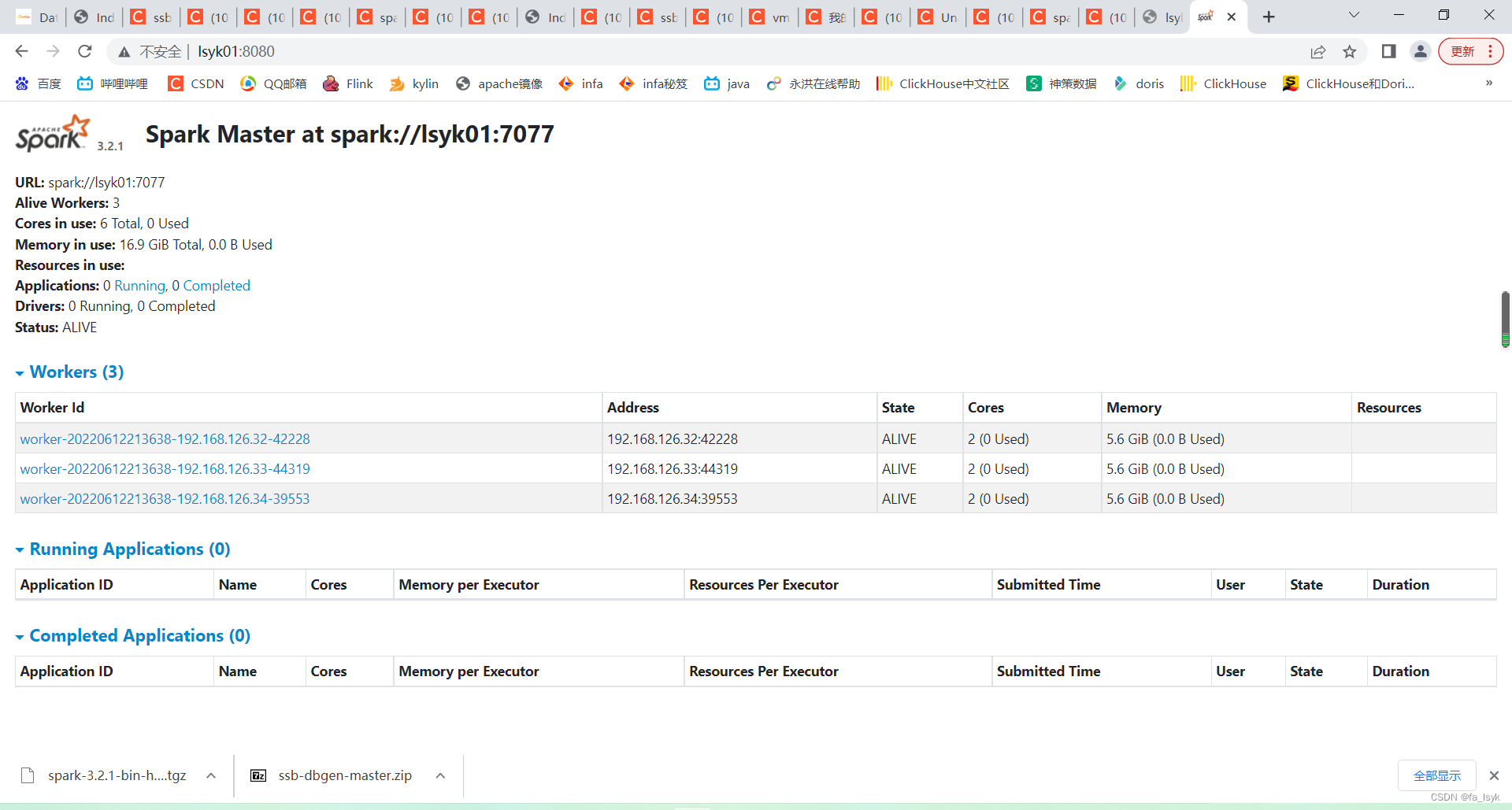Viewport: 1512px width, 810px height.
Task: Open the infa bookmark
Action: pos(580,83)
